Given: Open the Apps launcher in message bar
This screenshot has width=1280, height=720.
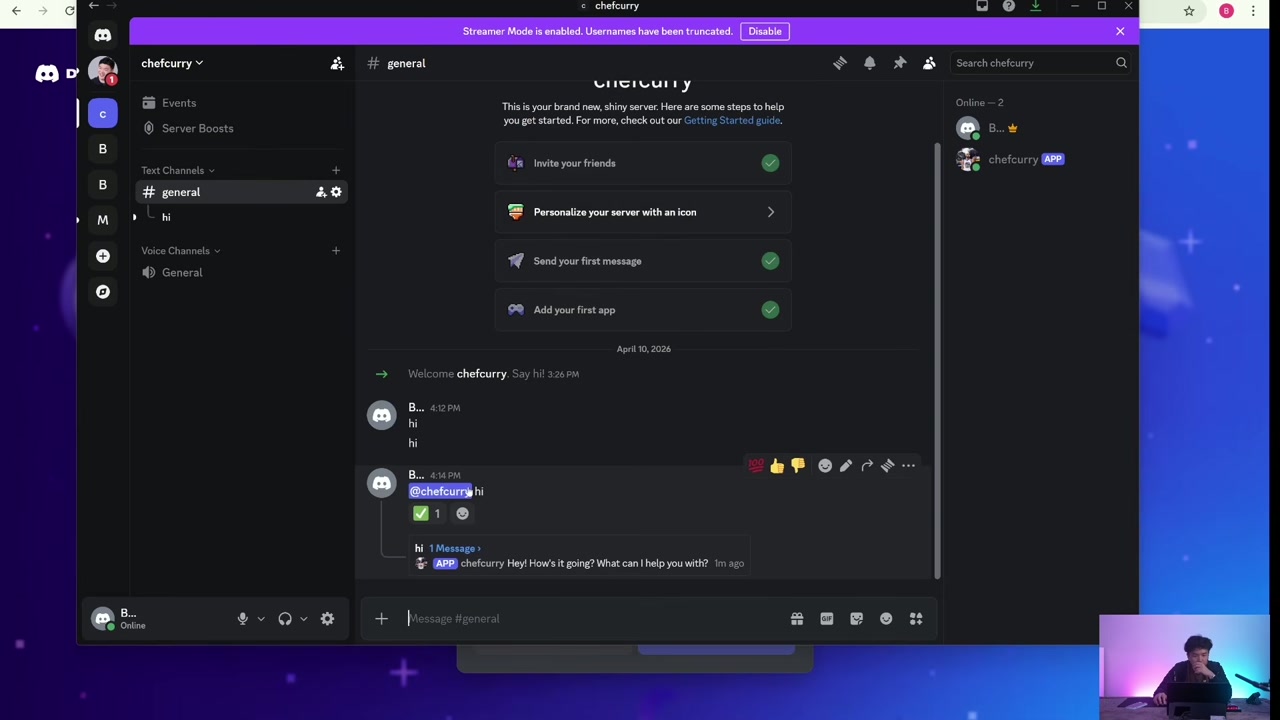Looking at the screenshot, I should point(916,619).
